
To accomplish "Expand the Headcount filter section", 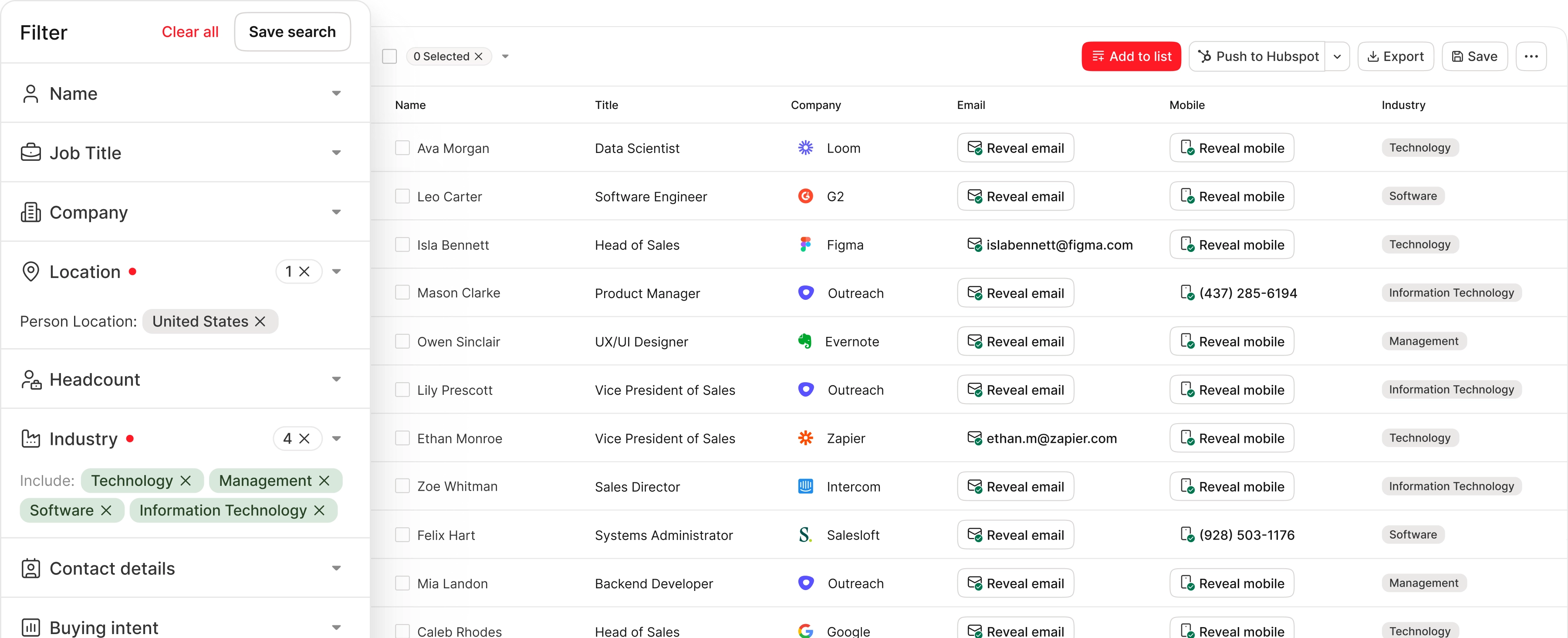I will 336,379.
